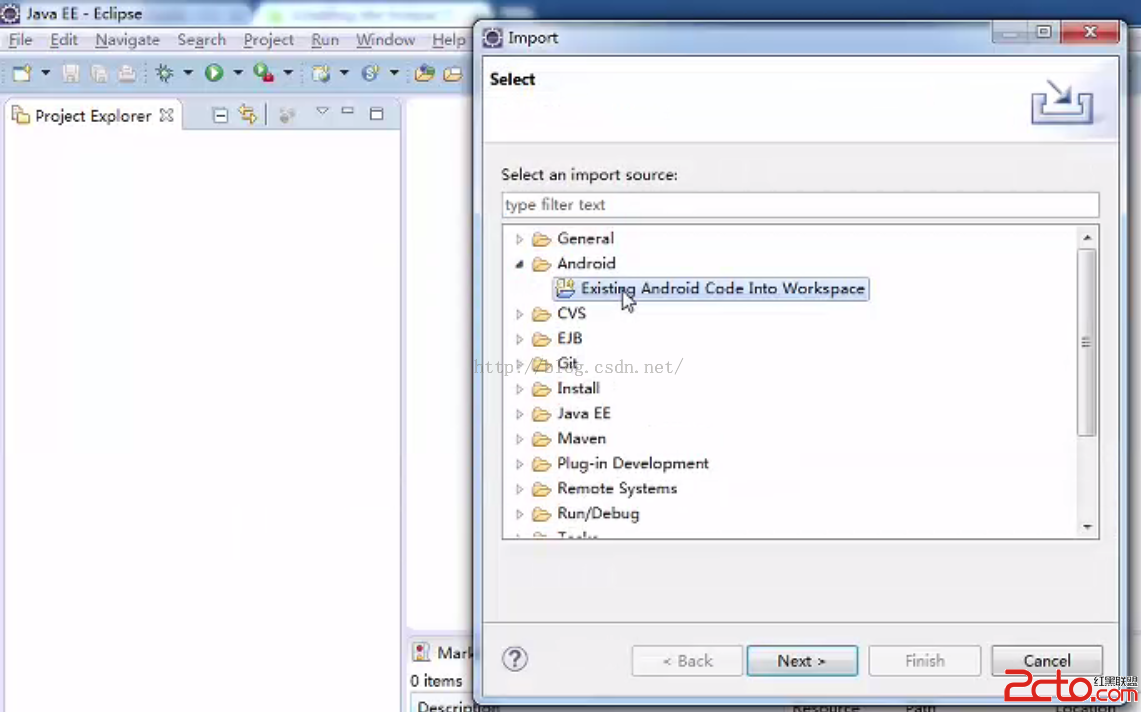The width and height of the screenshot is (1141, 712).
Task: Expand the Java EE import category
Action: click(x=520, y=414)
